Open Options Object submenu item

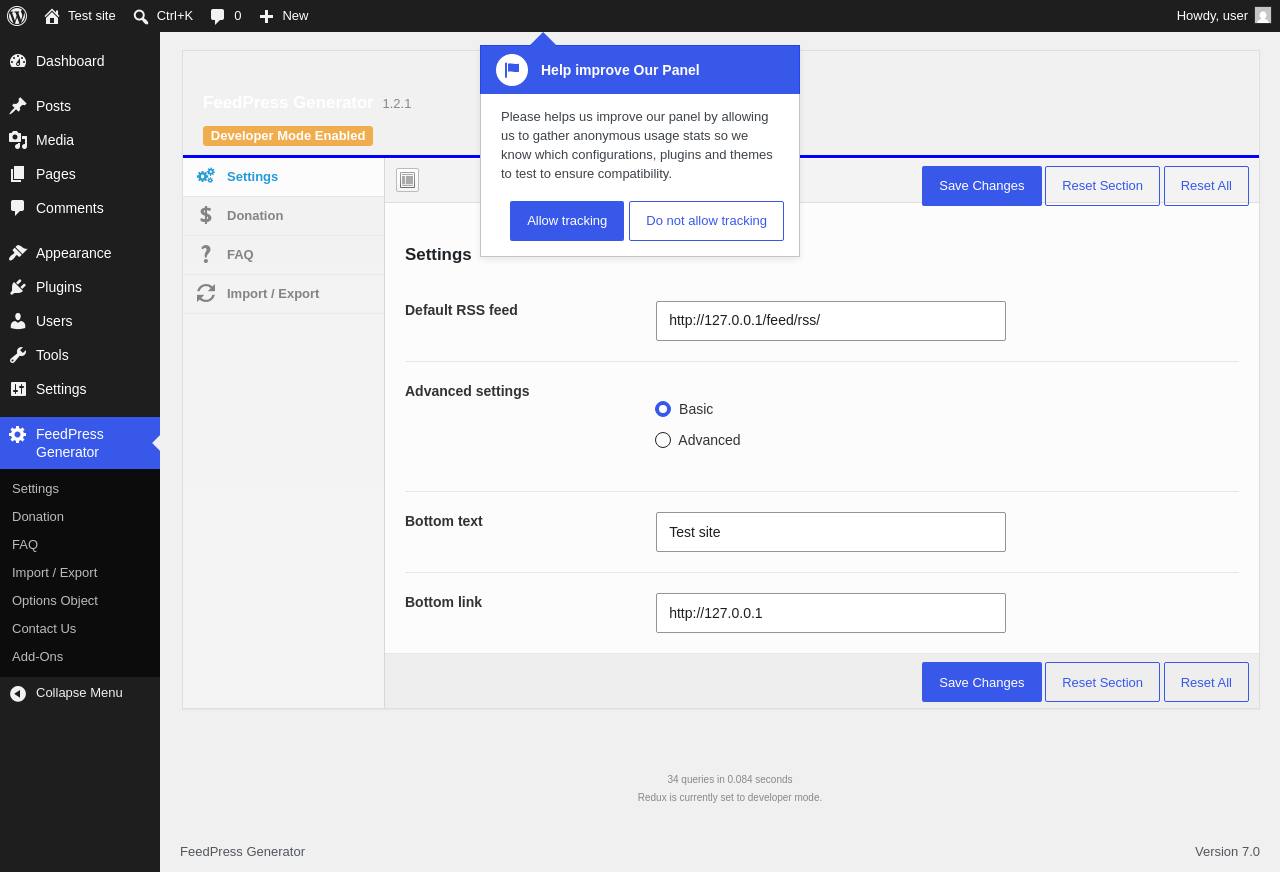[55, 601]
